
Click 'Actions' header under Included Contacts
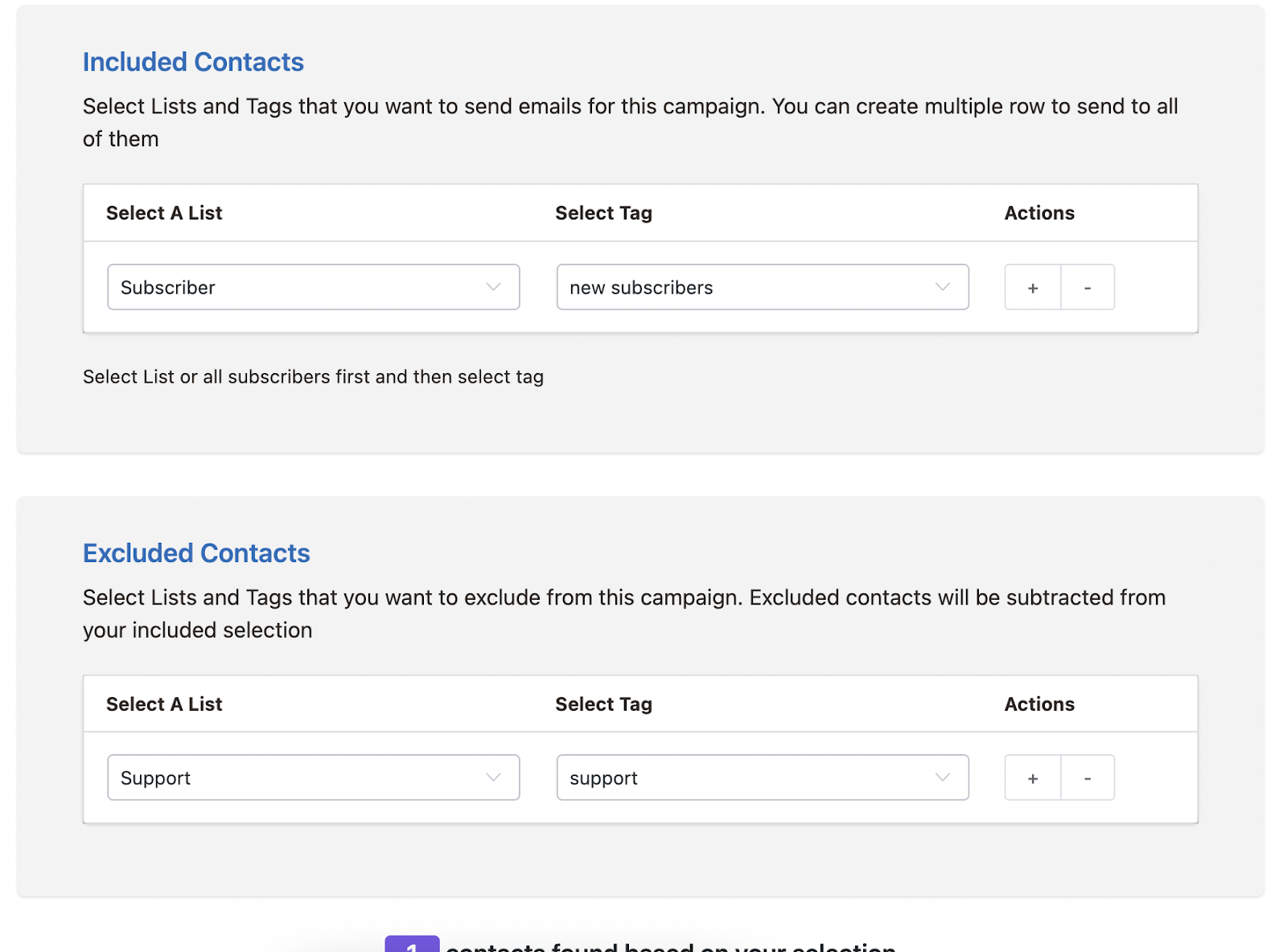[x=1039, y=213]
